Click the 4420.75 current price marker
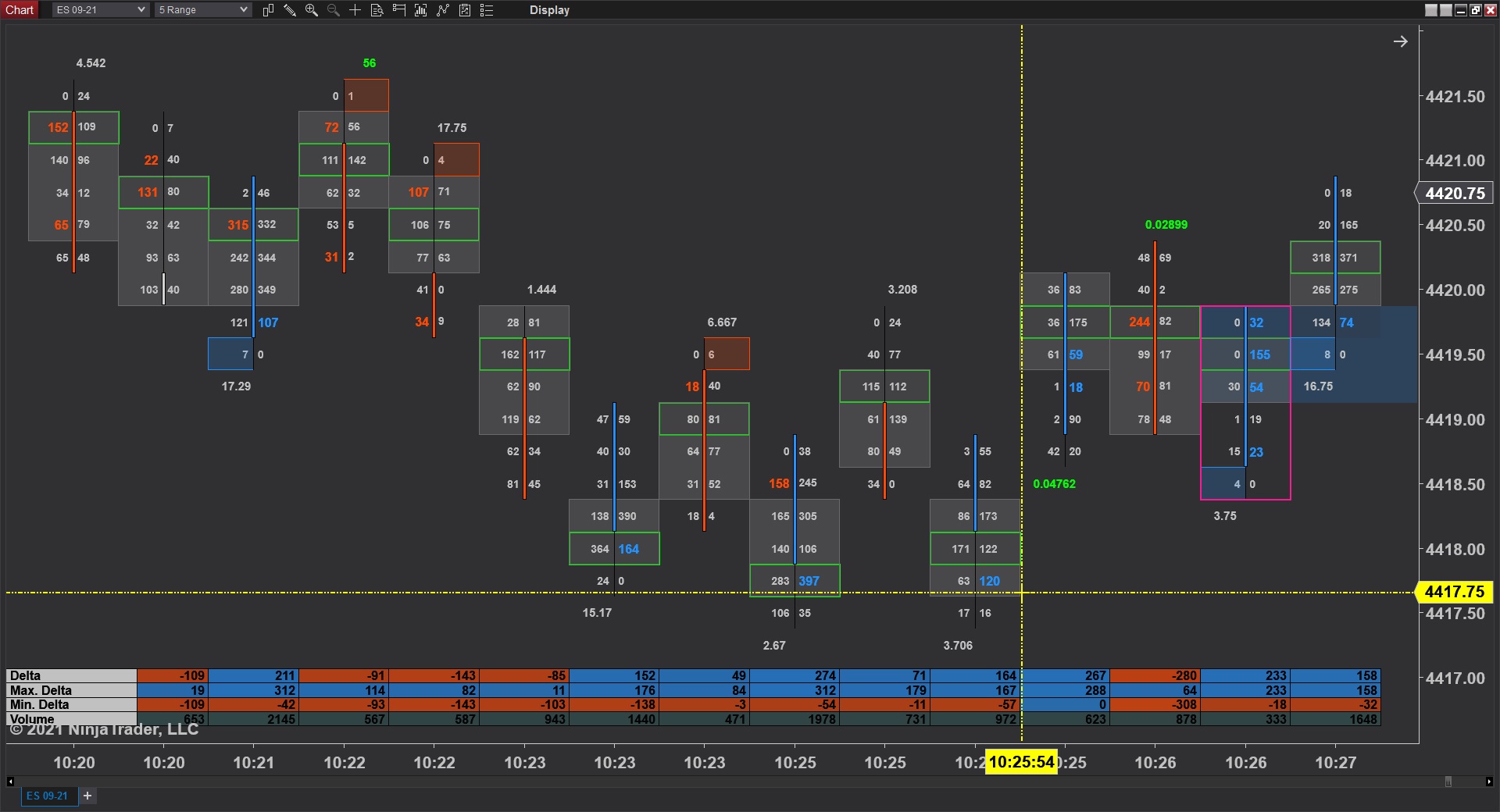 click(1455, 193)
